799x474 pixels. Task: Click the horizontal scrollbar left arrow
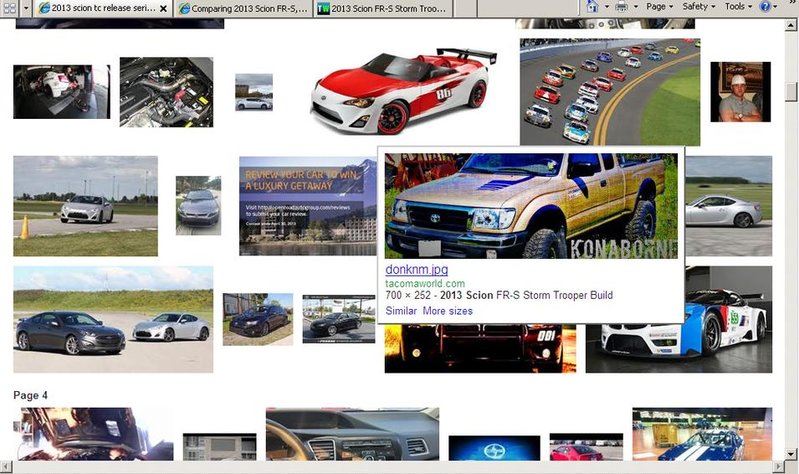pyautogui.click(x=6, y=466)
